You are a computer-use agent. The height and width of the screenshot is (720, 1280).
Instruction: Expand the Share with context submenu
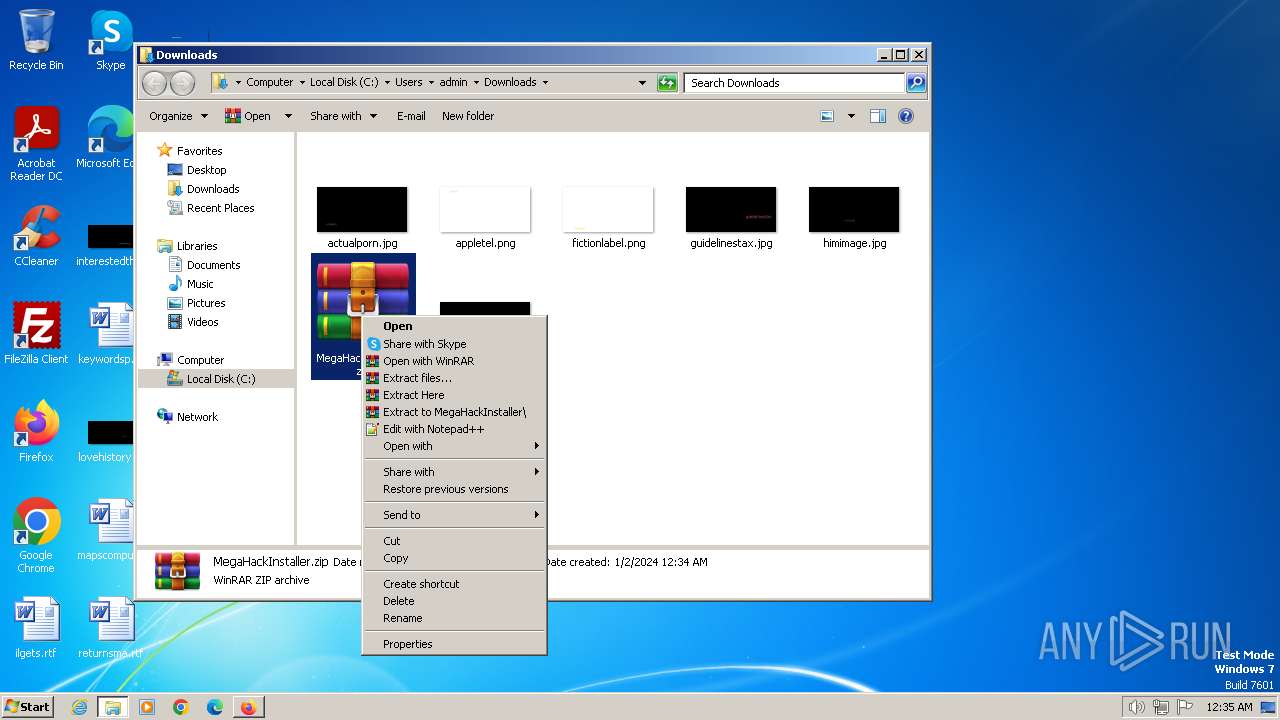click(454, 472)
